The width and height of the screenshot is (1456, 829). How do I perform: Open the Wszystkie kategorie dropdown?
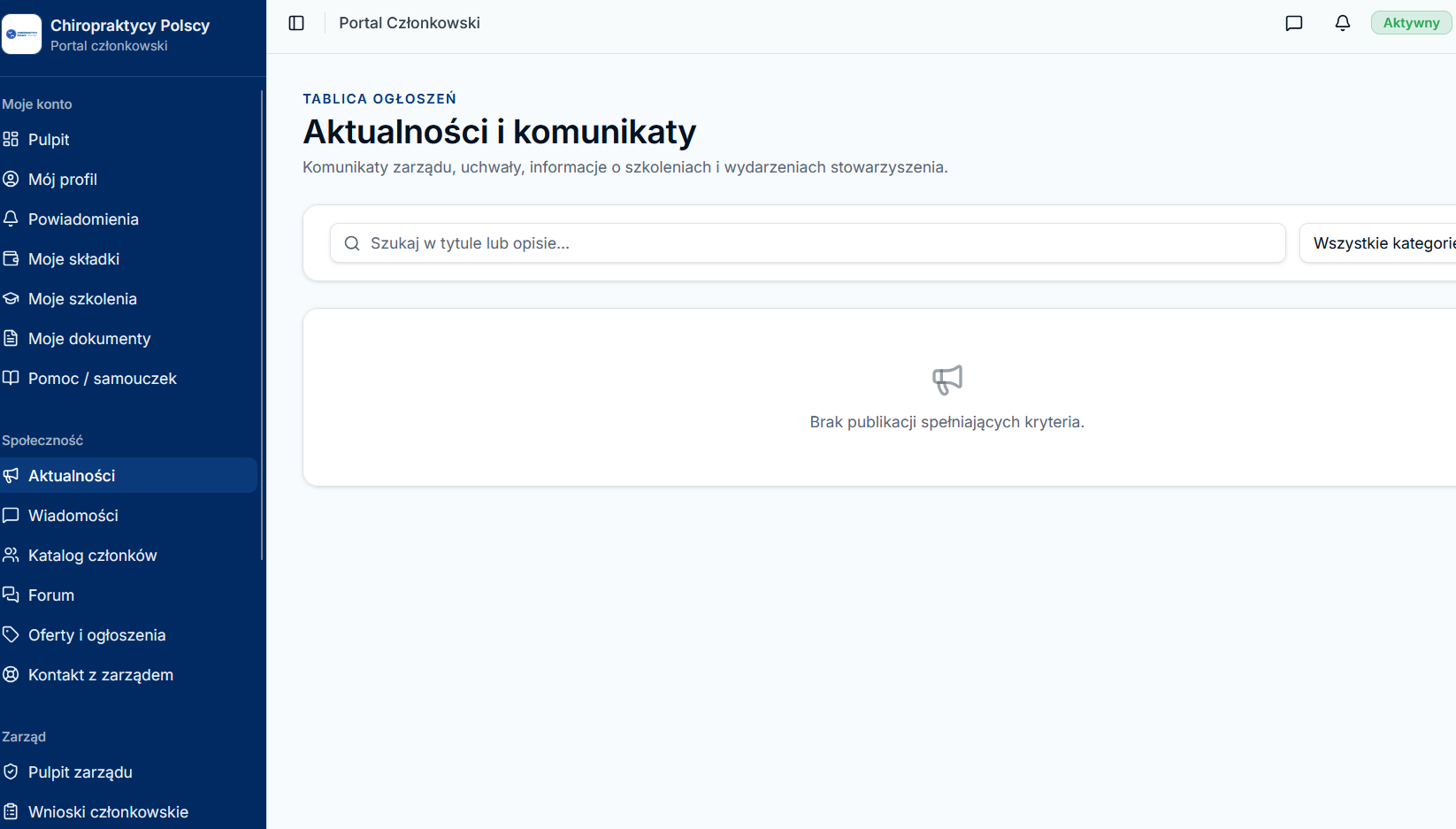(x=1377, y=243)
